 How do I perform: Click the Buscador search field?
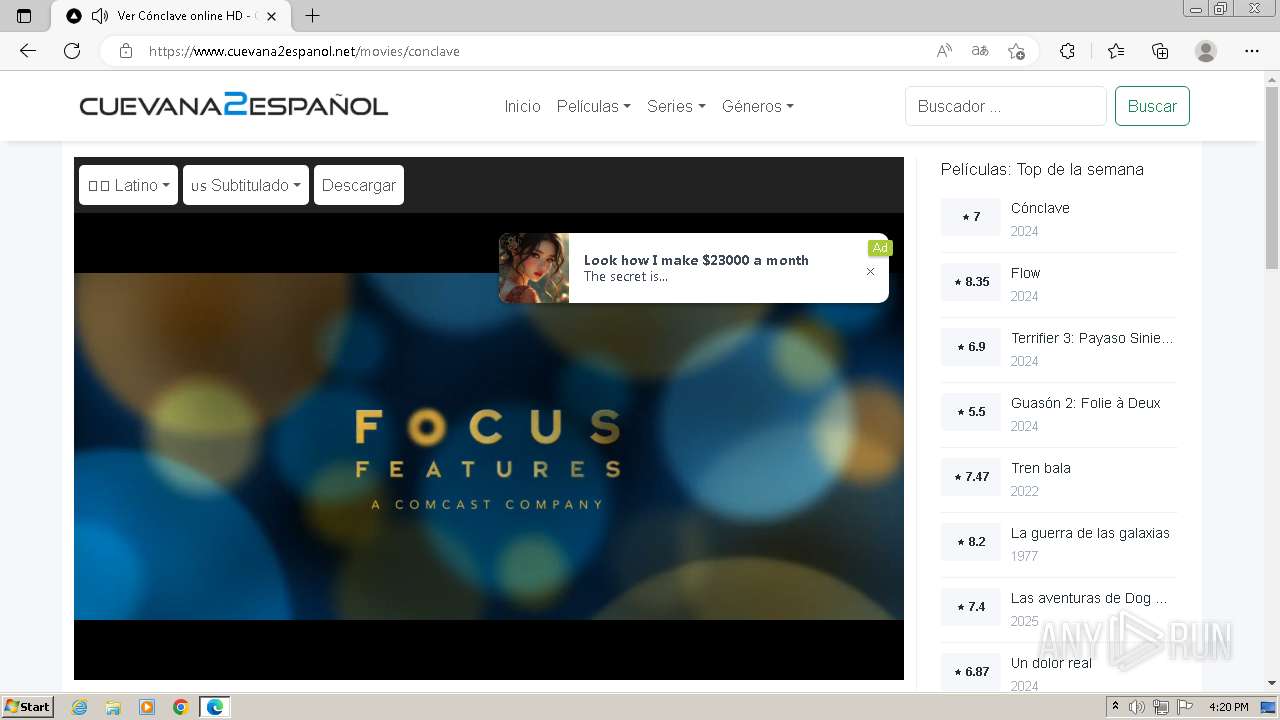(x=1006, y=106)
